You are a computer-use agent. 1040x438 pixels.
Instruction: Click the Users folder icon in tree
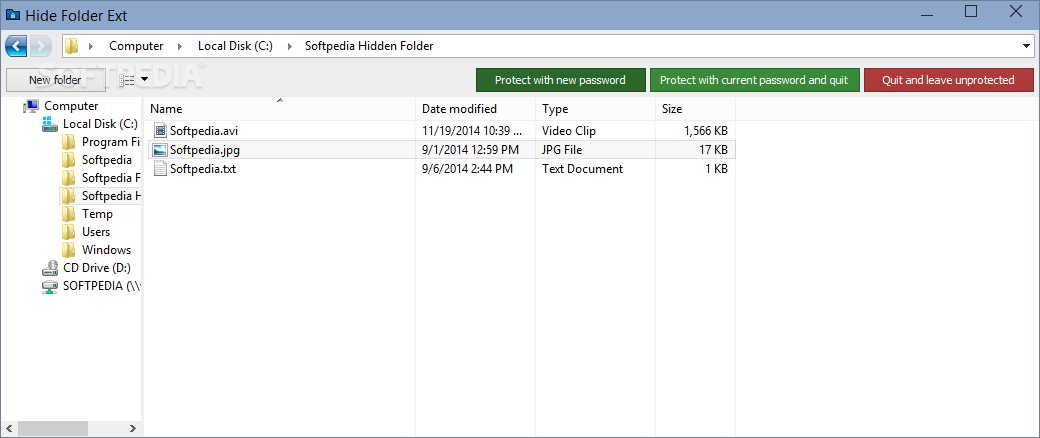click(x=68, y=232)
